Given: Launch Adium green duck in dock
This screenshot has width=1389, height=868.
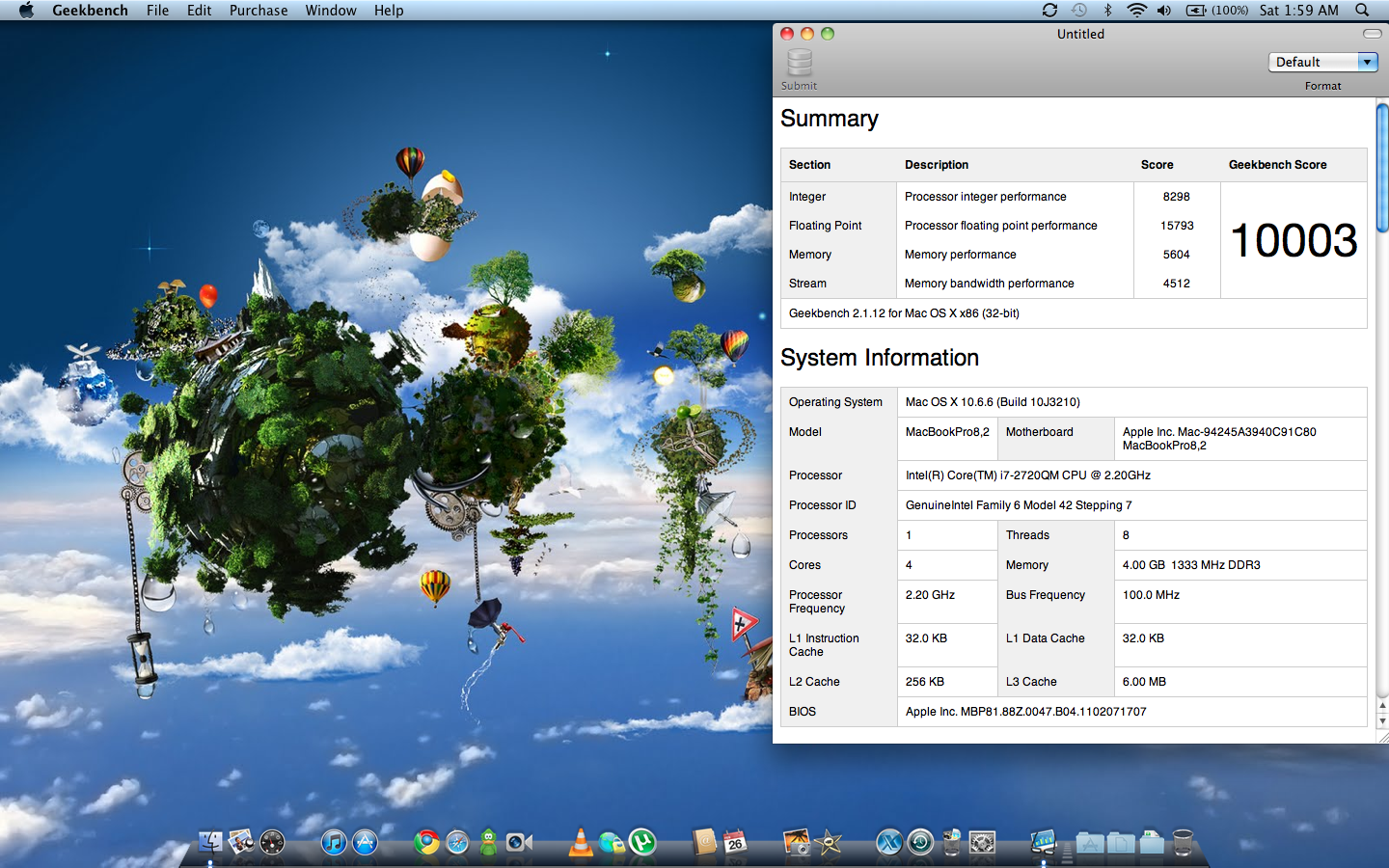Looking at the screenshot, I should [x=488, y=842].
